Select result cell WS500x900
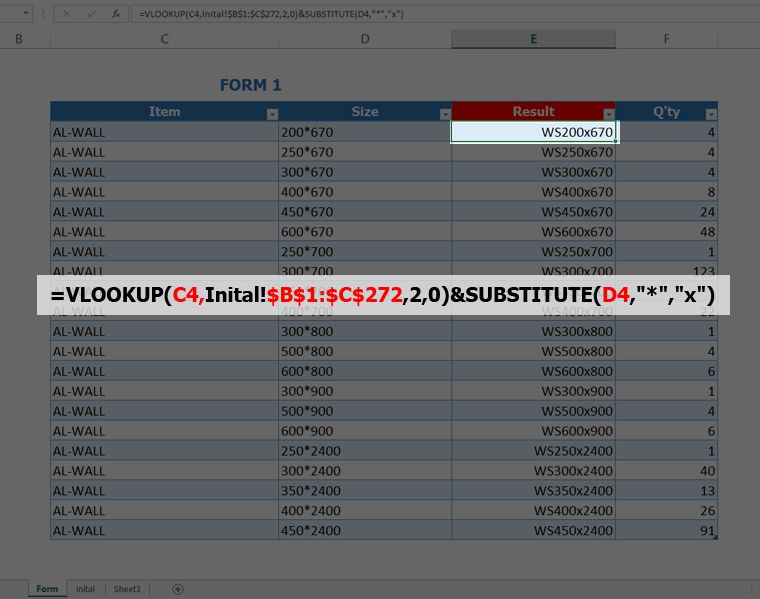This screenshot has height=599, width=760. coord(534,411)
